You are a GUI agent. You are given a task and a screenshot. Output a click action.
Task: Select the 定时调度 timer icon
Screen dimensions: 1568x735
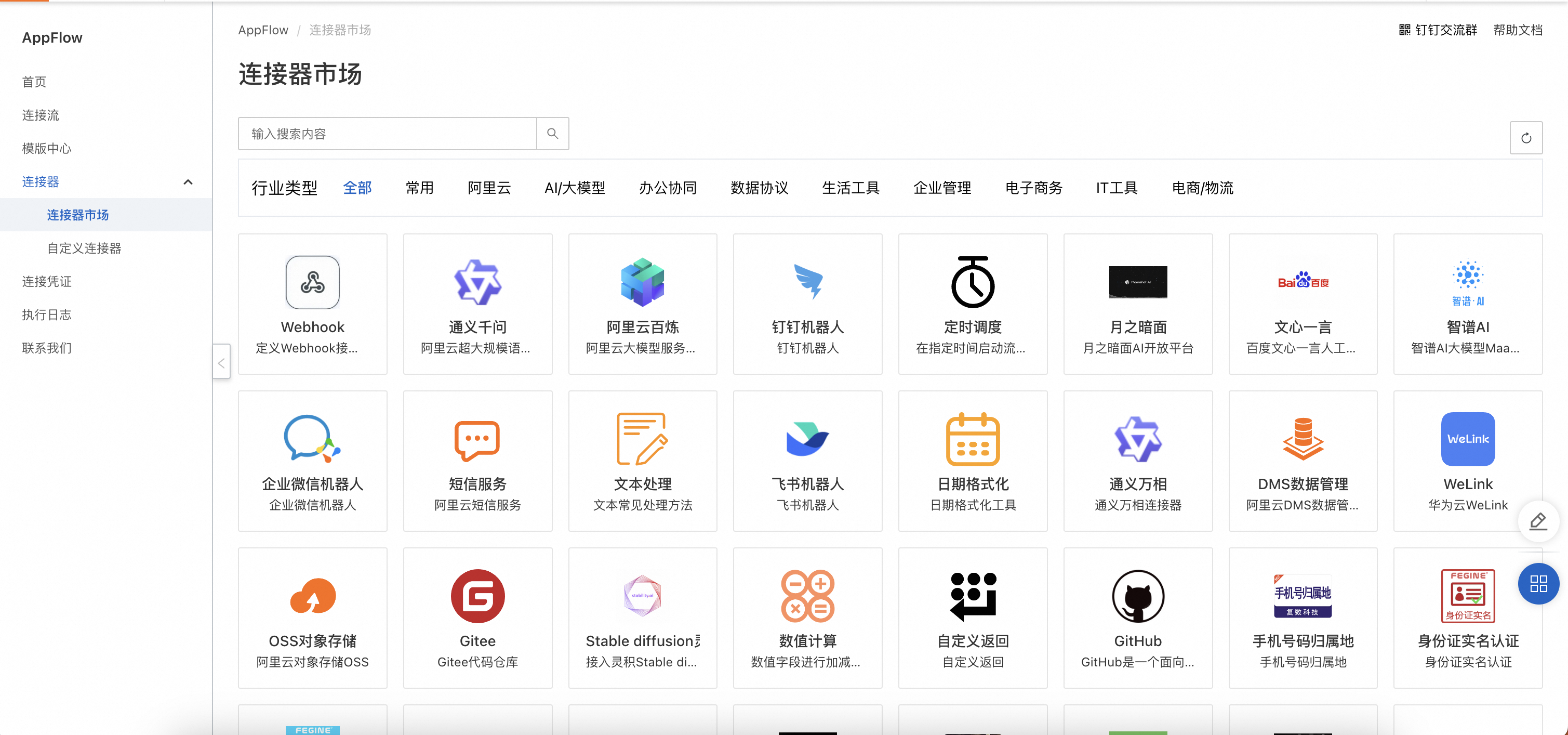pyautogui.click(x=972, y=283)
